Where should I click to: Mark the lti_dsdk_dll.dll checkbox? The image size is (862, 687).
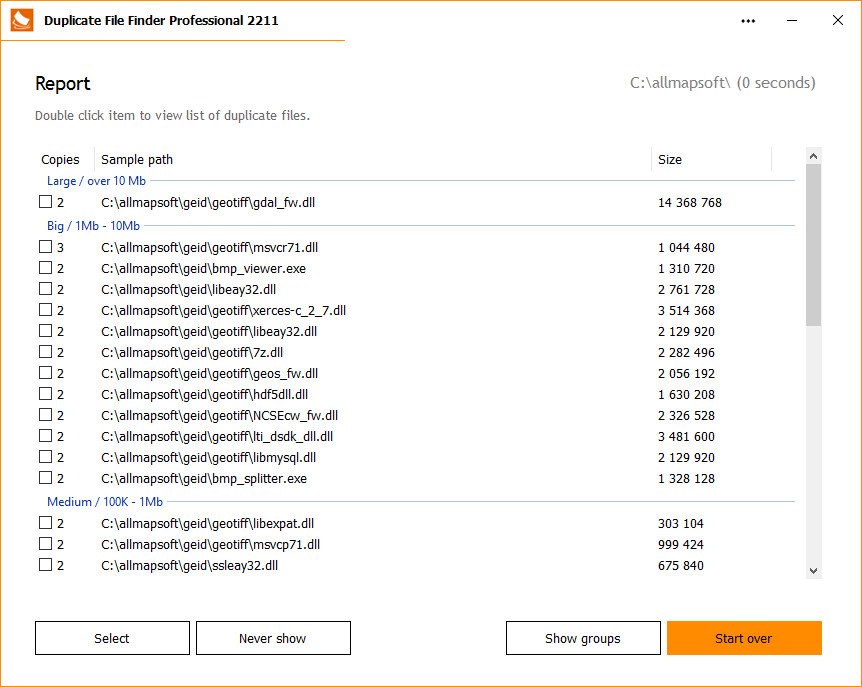(46, 436)
